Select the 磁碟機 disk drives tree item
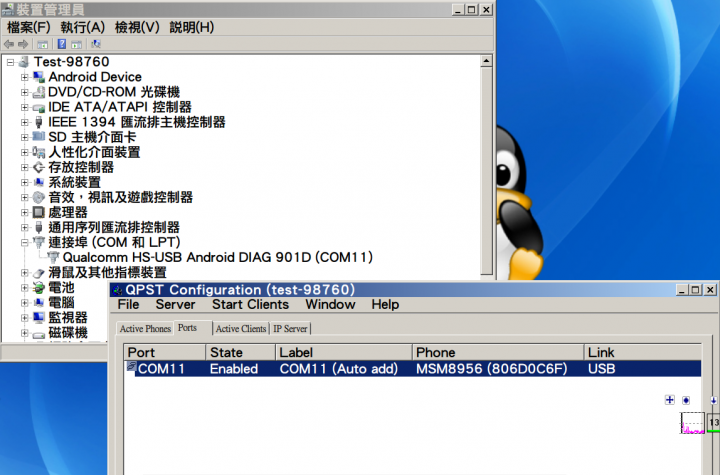 pyautogui.click(x=68, y=333)
